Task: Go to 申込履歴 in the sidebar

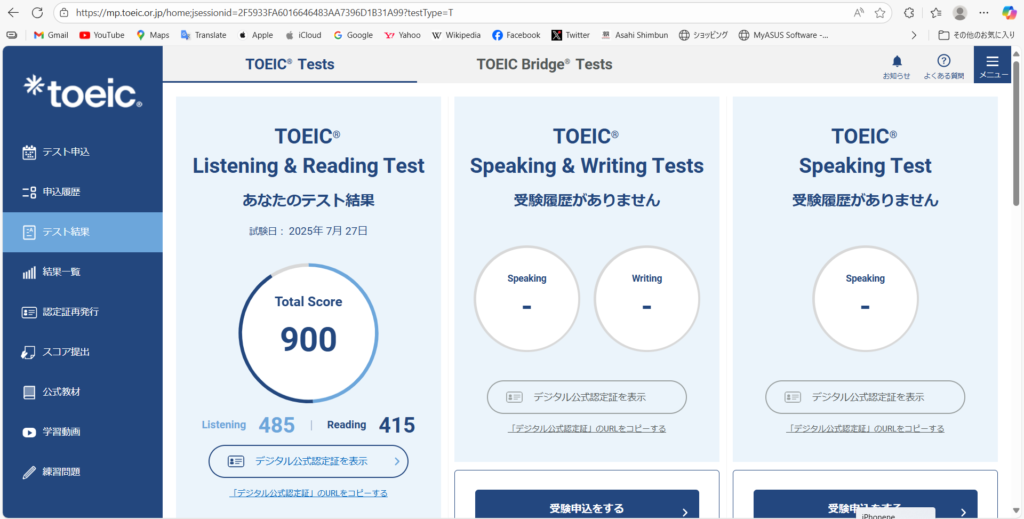Action: pos(61,192)
